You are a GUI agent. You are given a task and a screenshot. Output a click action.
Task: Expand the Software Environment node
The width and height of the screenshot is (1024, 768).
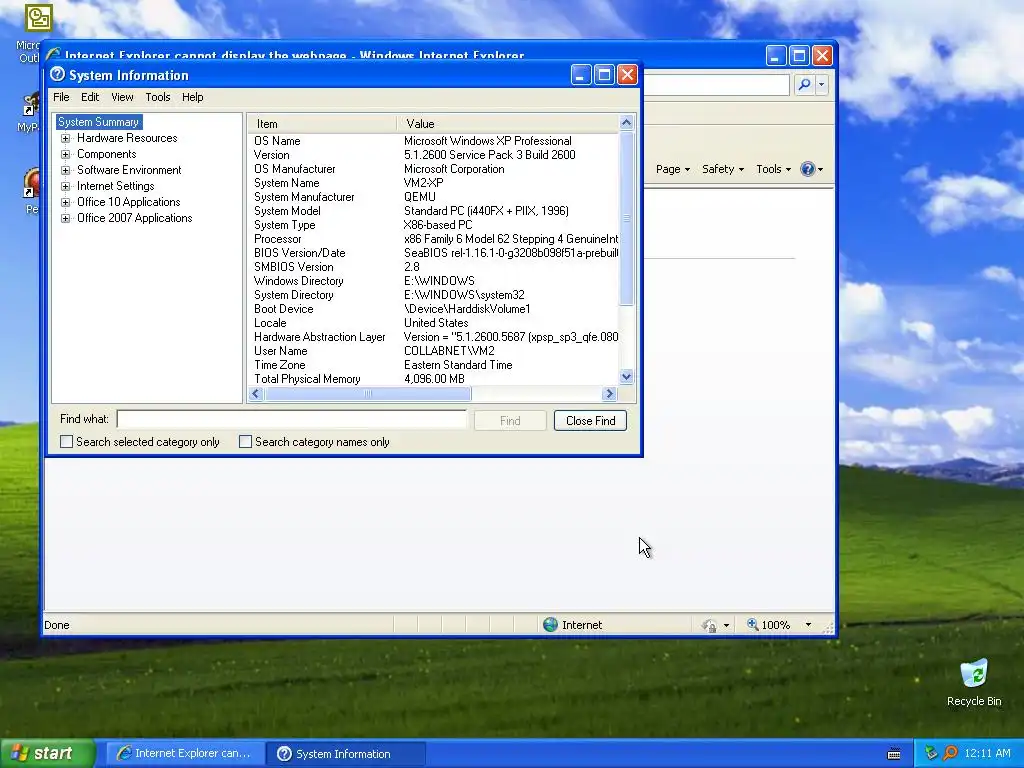[65, 170]
